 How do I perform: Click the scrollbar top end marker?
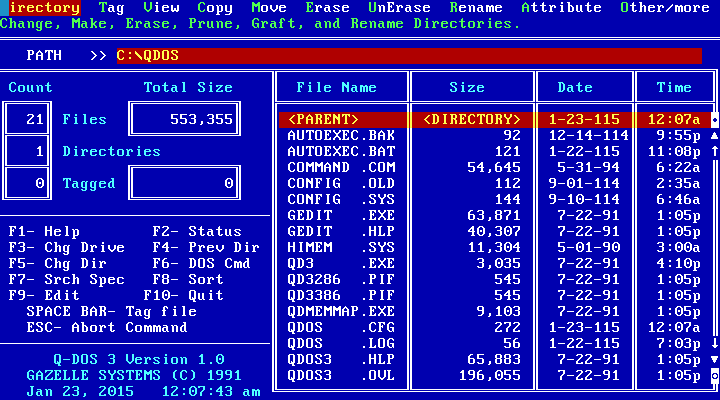(x=715, y=119)
